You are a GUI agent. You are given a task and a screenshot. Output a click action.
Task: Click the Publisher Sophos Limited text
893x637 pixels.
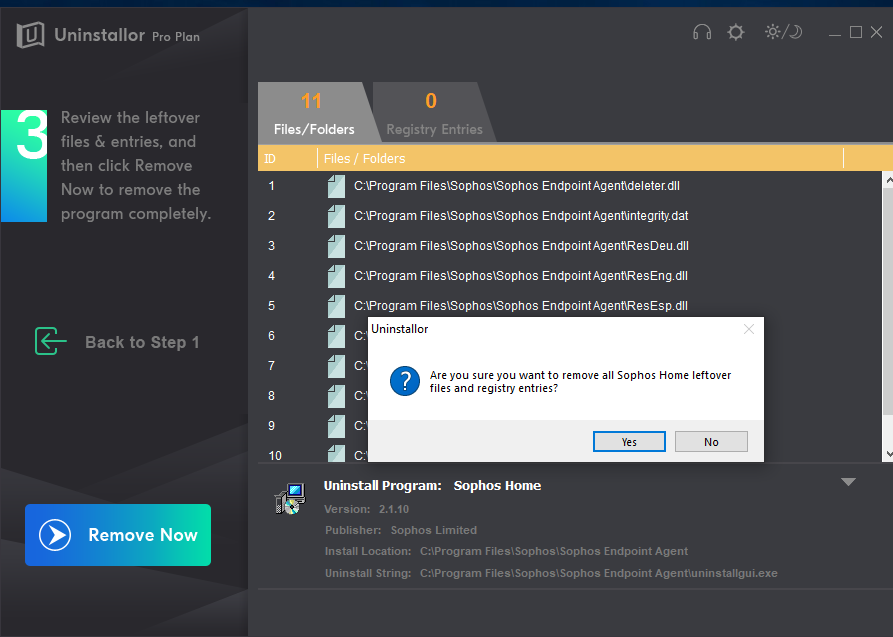[401, 530]
